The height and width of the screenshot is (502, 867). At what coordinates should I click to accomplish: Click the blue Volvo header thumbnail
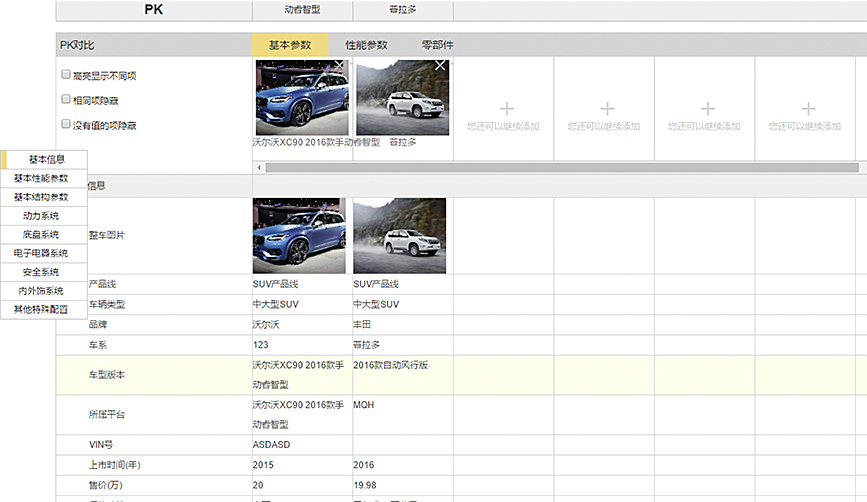click(302, 97)
